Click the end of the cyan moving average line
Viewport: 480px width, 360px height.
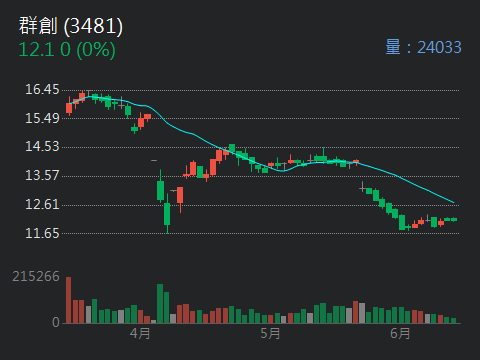point(454,202)
